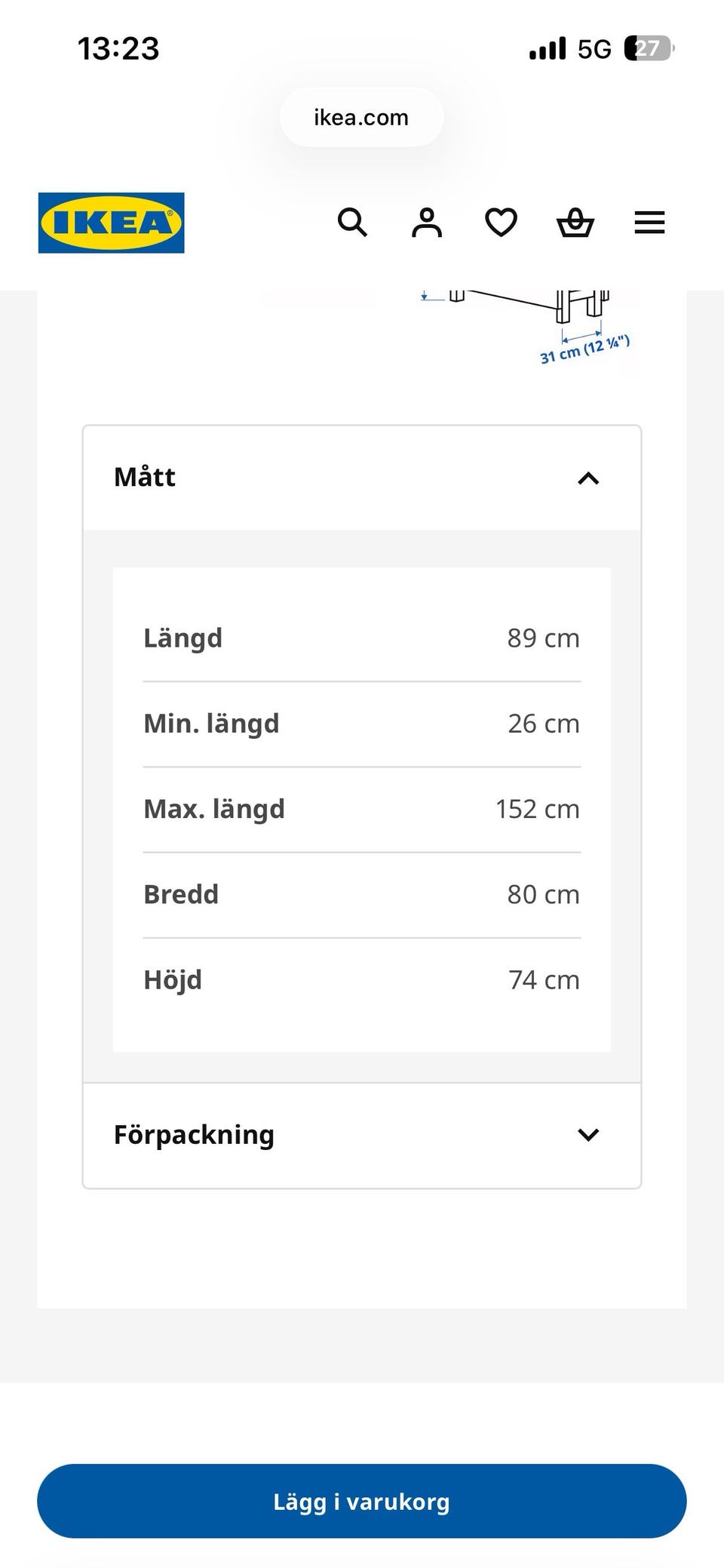
Task: Open the search magnifier icon
Action: [352, 223]
